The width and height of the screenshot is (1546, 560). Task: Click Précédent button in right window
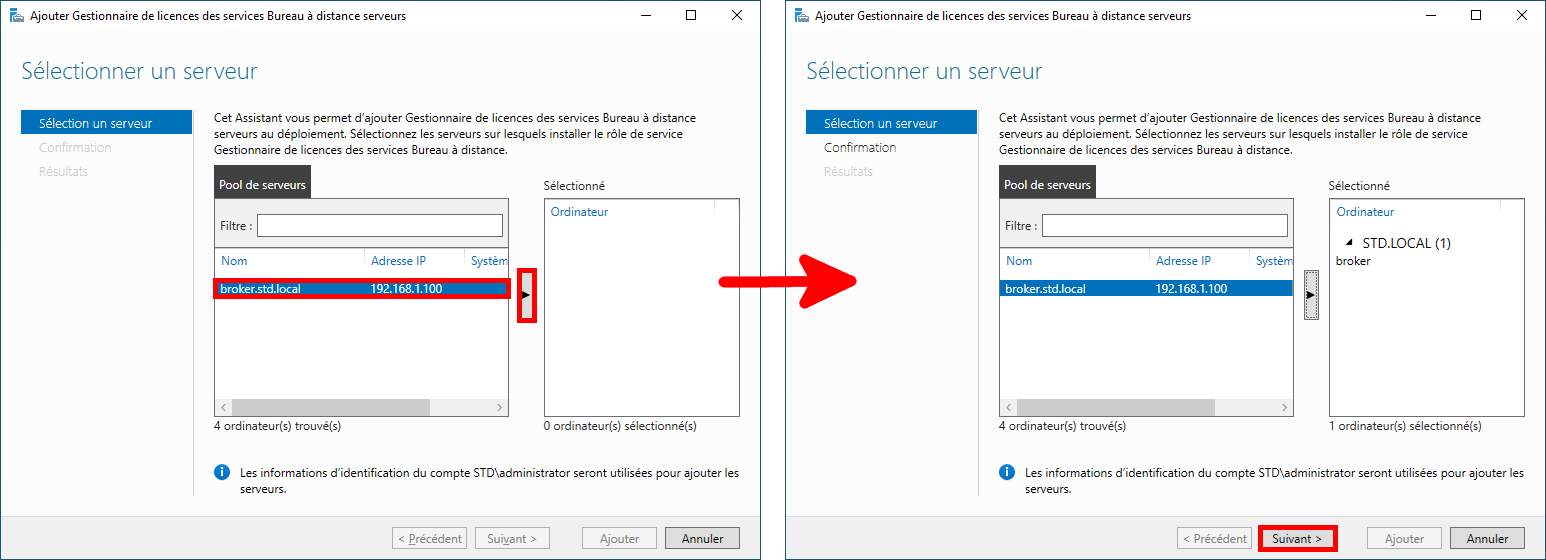tap(1214, 538)
